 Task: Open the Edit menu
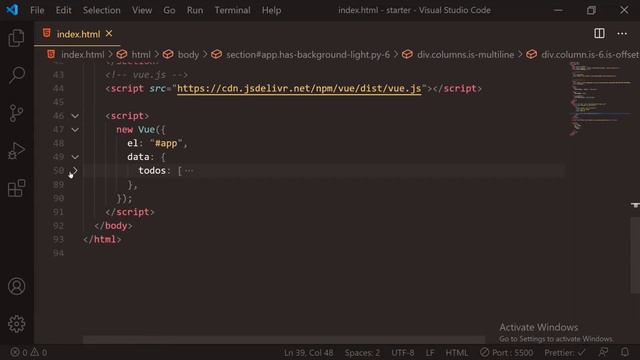[63, 10]
